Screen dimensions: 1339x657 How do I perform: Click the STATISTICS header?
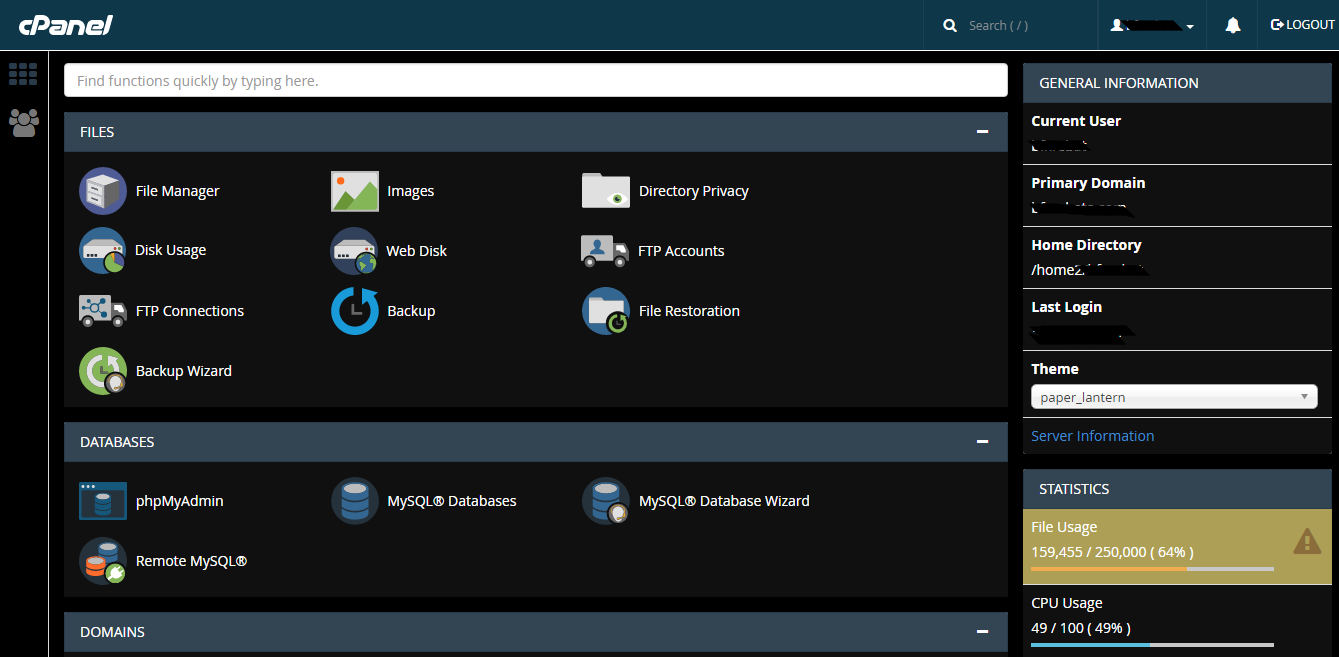click(x=1177, y=489)
